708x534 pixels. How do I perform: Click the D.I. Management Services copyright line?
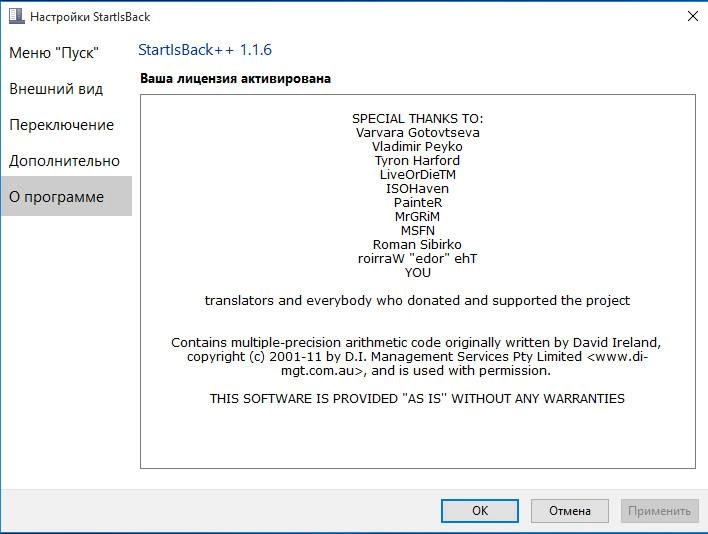[x=417, y=357]
